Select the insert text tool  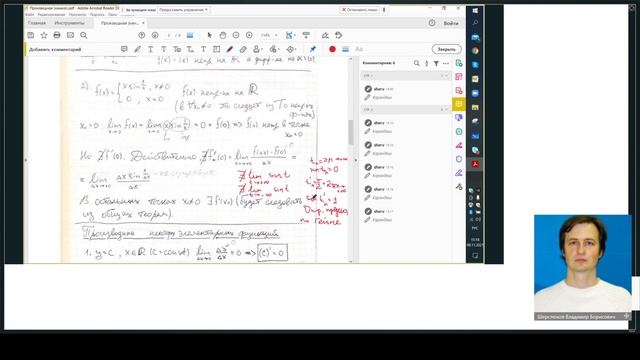point(190,49)
